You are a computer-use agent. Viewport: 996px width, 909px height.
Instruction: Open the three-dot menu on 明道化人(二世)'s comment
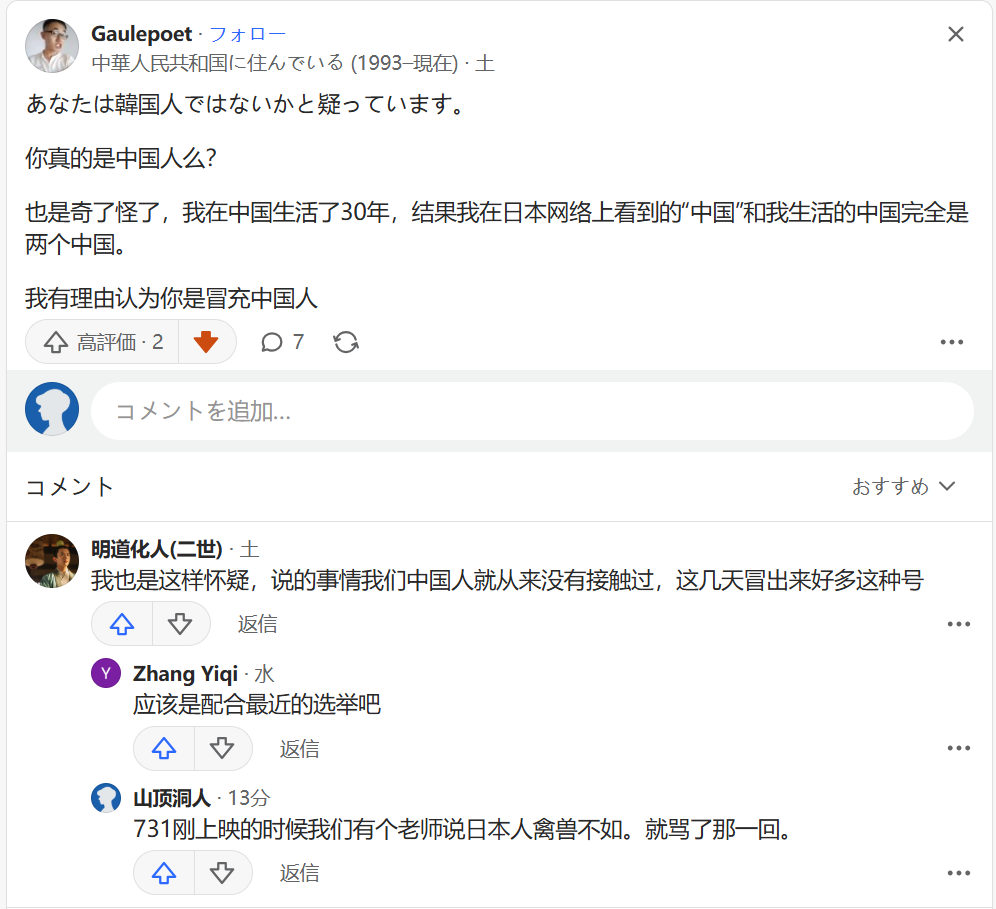[x=959, y=624]
